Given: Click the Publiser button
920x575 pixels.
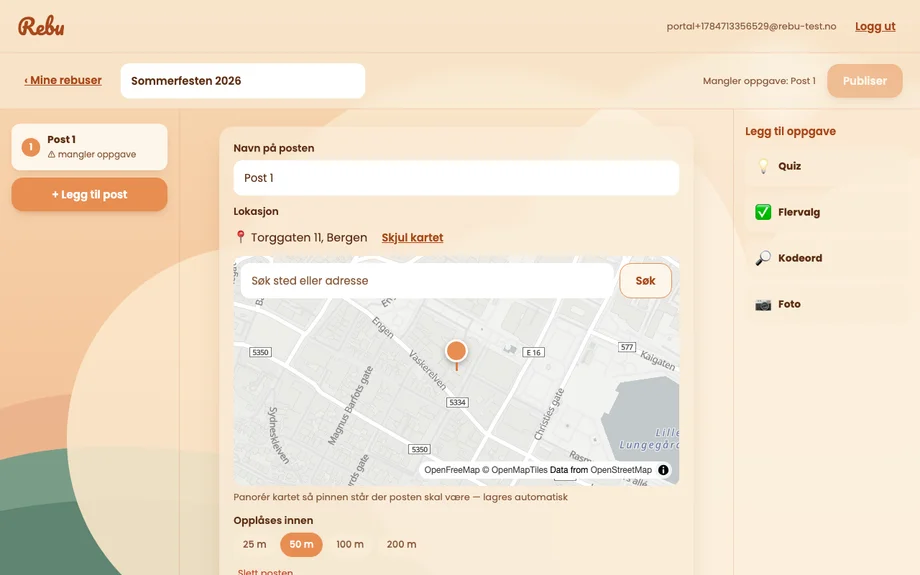Looking at the screenshot, I should pos(864,81).
